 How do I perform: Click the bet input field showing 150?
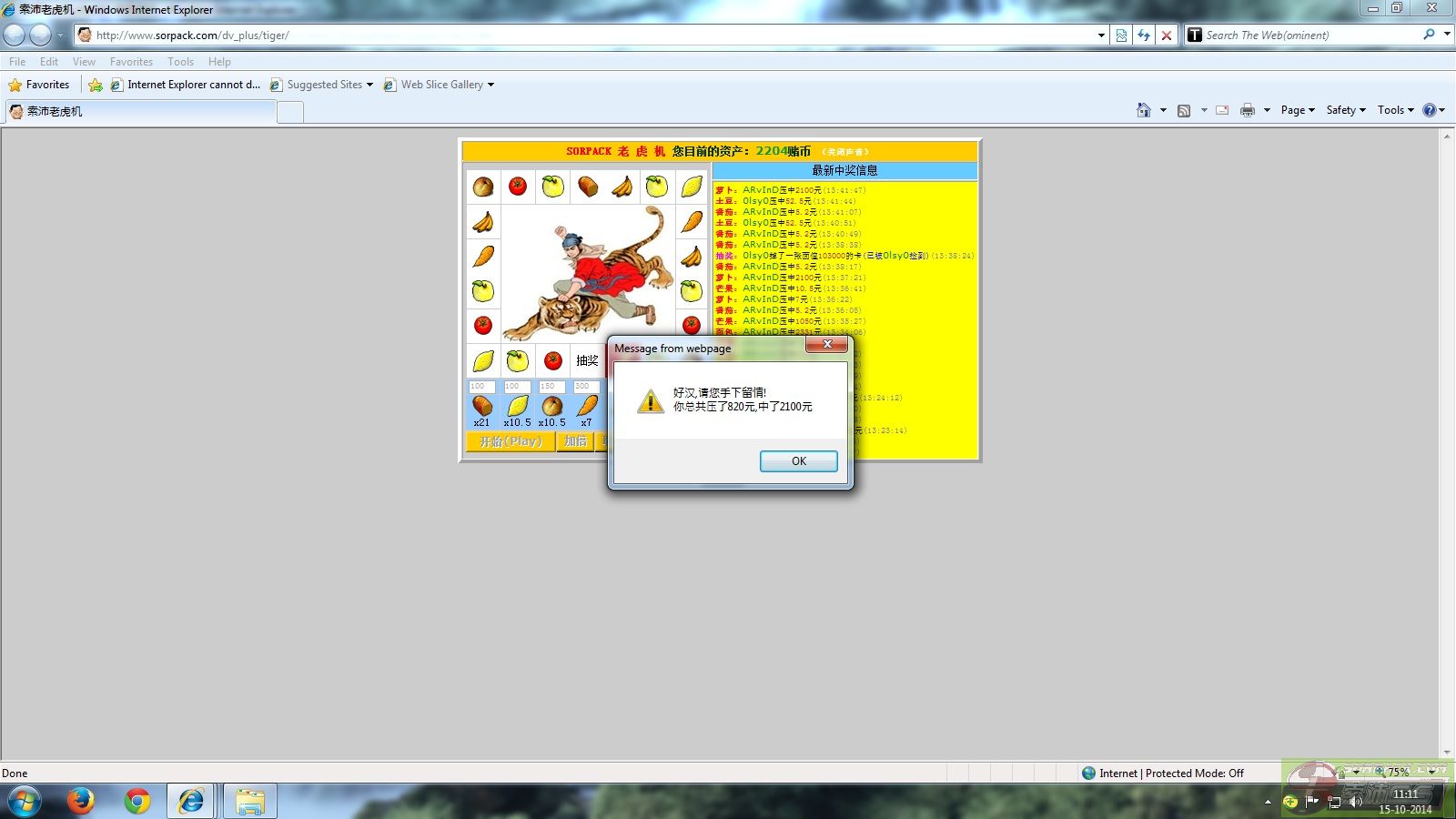click(x=551, y=387)
